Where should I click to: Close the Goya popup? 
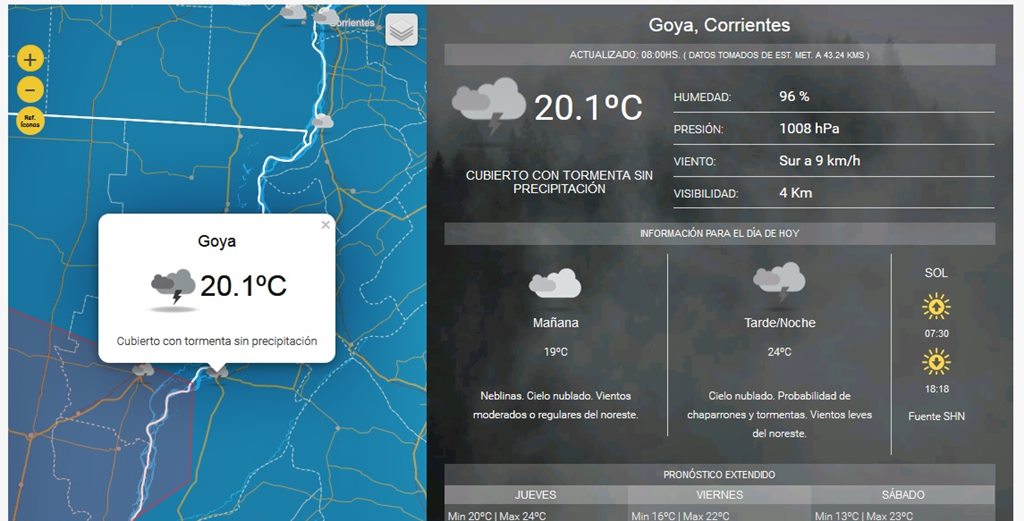pos(325,225)
